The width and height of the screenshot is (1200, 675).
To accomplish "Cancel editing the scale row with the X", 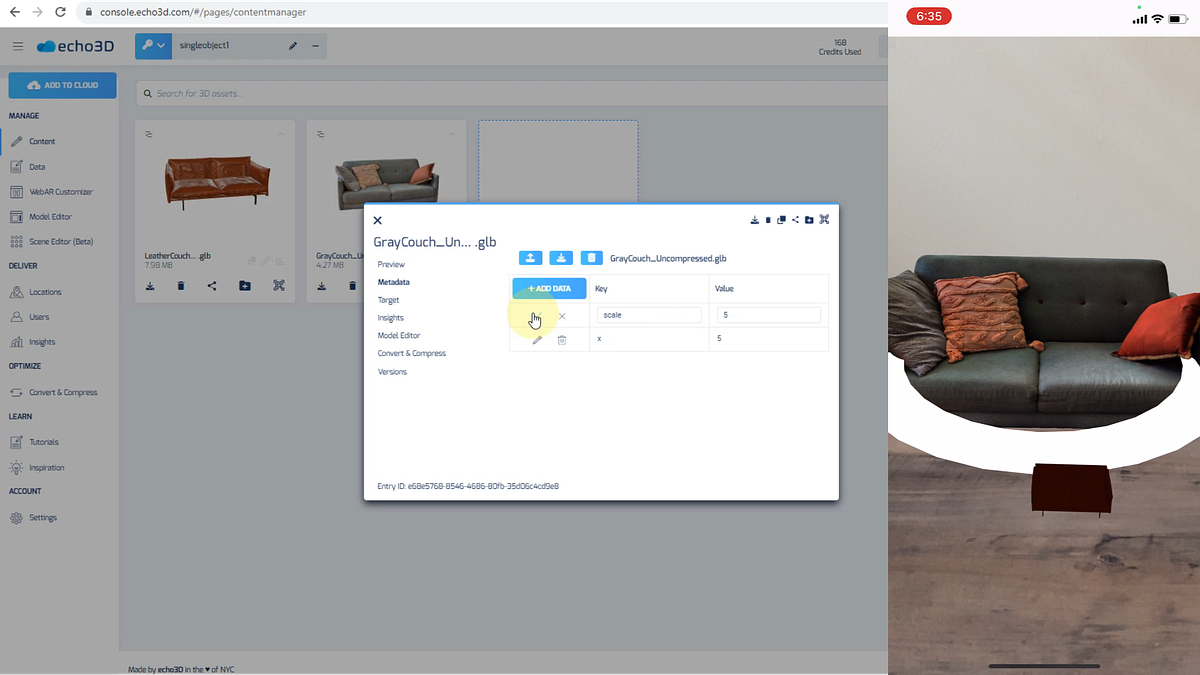I will (562, 315).
